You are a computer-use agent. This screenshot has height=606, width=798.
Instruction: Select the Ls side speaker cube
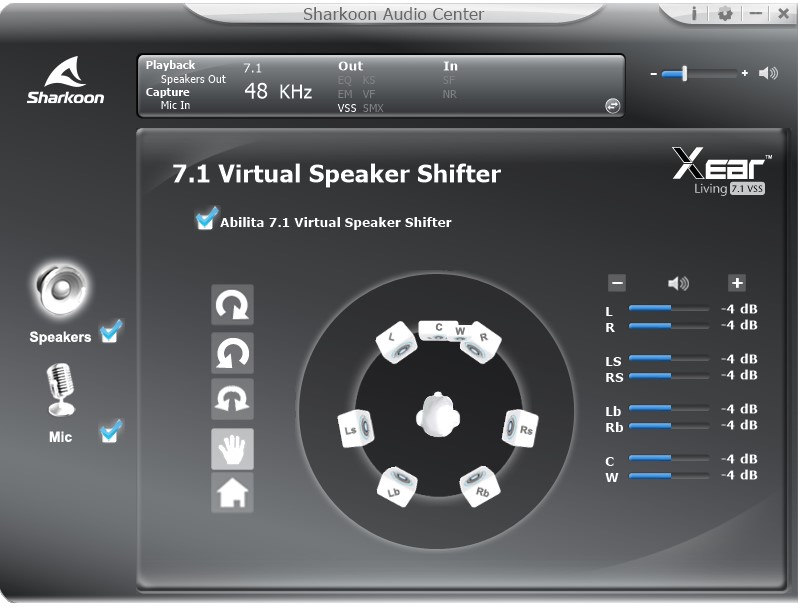click(356, 429)
